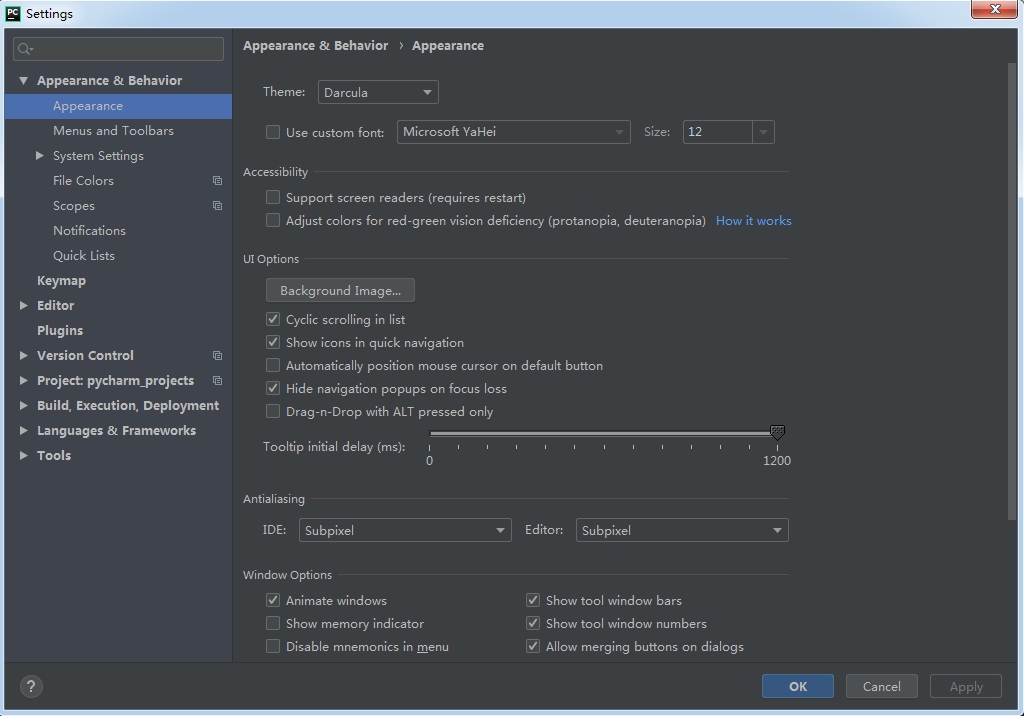
Task: Click the project-level icon beside Version Control
Action: [217, 355]
